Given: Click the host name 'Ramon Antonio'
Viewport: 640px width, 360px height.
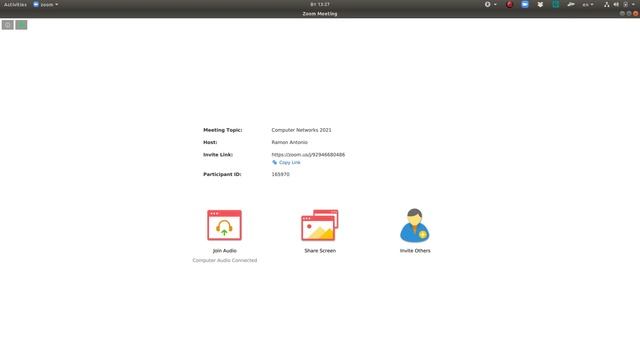Looking at the screenshot, I should pyautogui.click(x=289, y=142).
